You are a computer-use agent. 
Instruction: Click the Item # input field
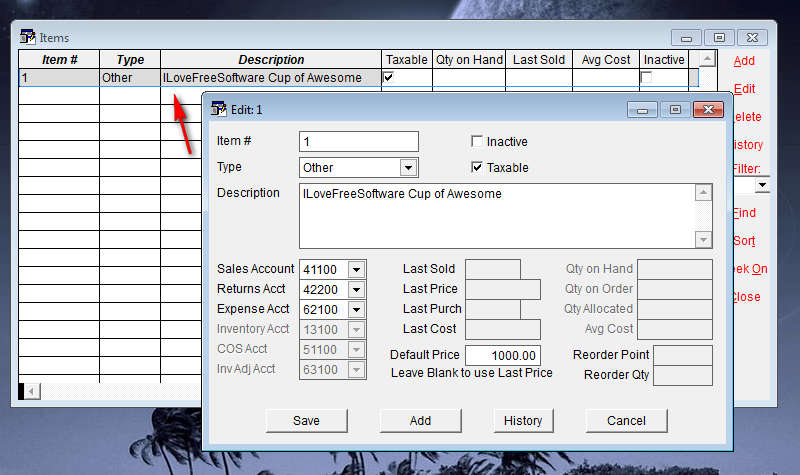[359, 141]
